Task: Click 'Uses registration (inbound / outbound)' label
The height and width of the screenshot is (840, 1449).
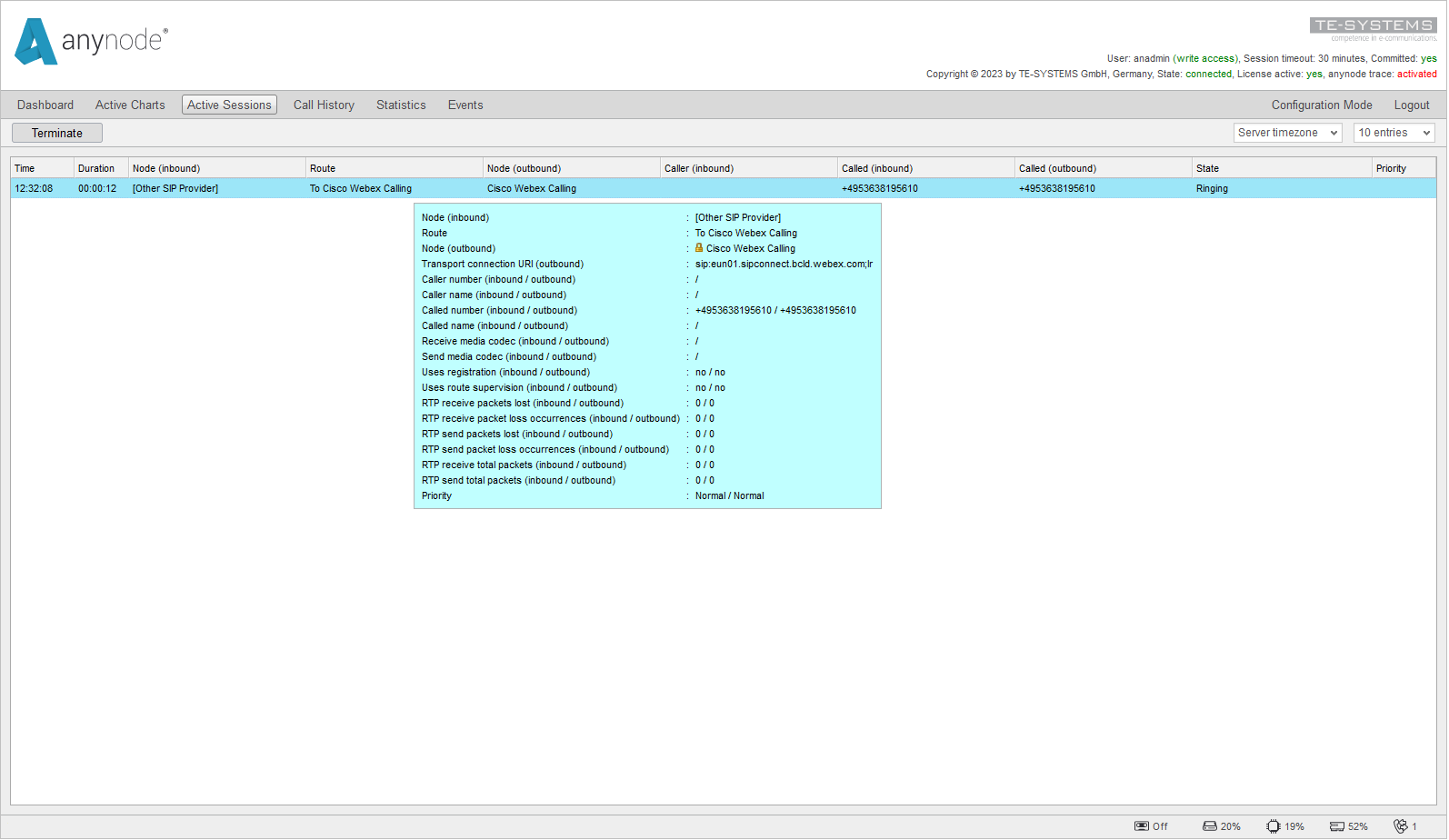Action: pyautogui.click(x=505, y=372)
